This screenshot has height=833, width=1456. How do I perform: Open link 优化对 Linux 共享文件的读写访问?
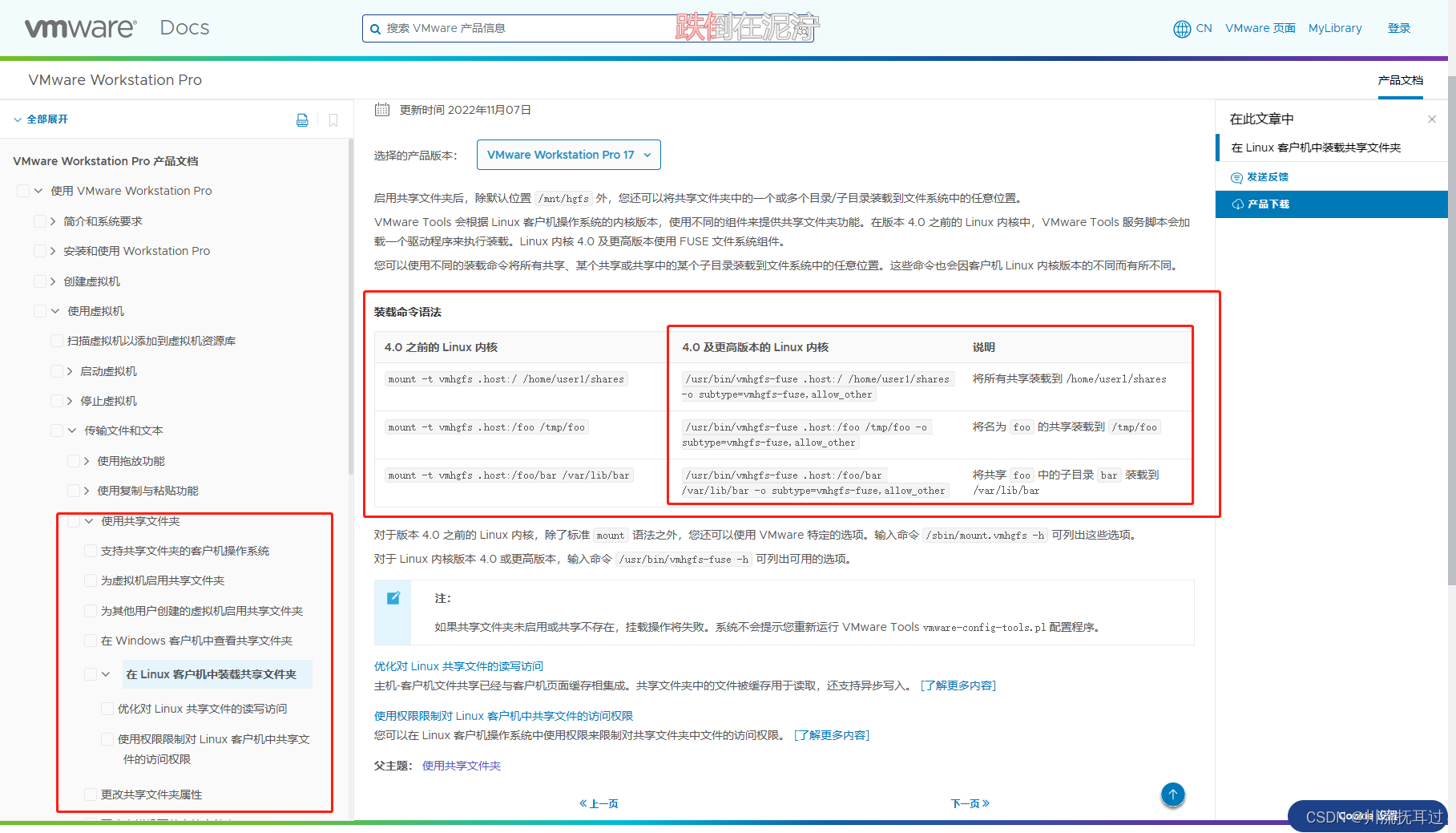pyautogui.click(x=458, y=666)
